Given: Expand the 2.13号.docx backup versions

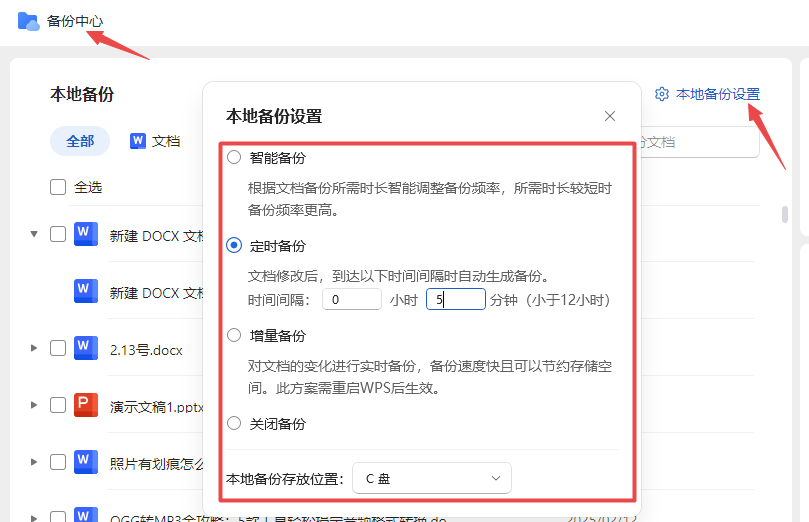Looking at the screenshot, I should [34, 348].
